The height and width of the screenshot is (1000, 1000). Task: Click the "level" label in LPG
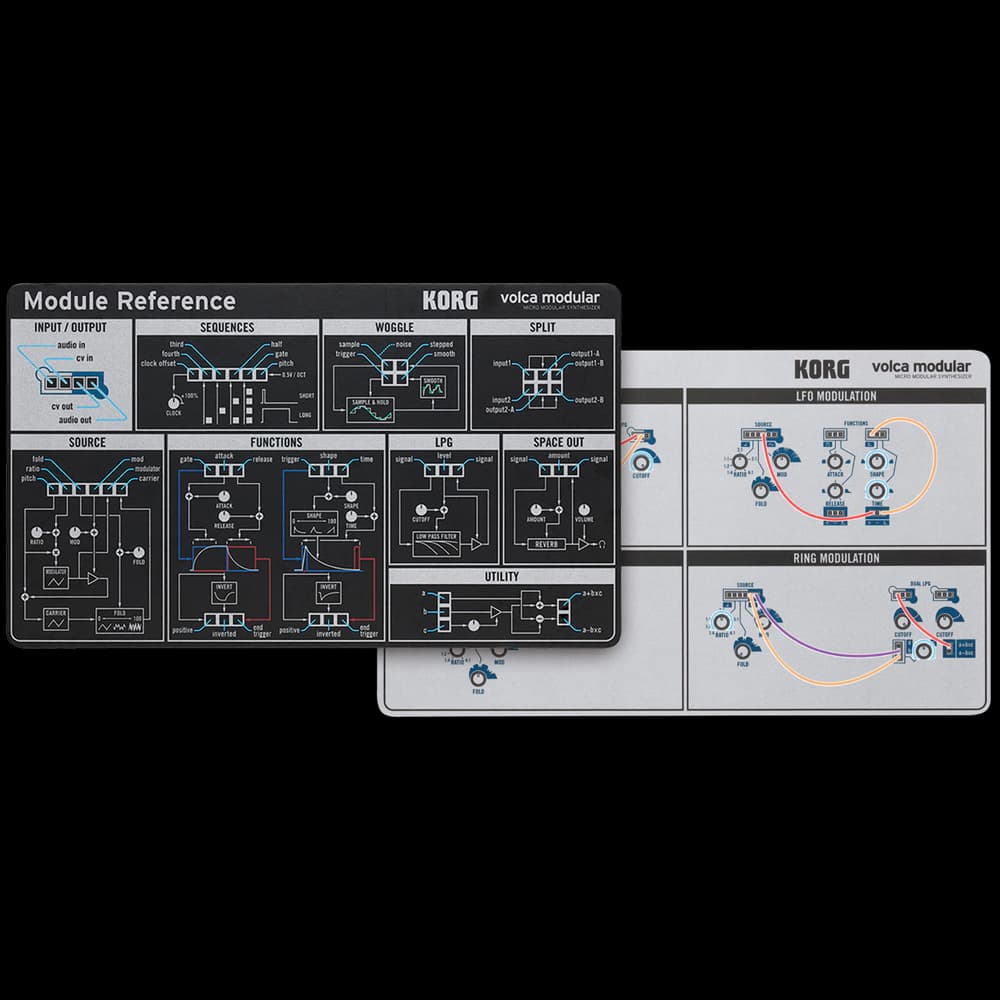444,456
